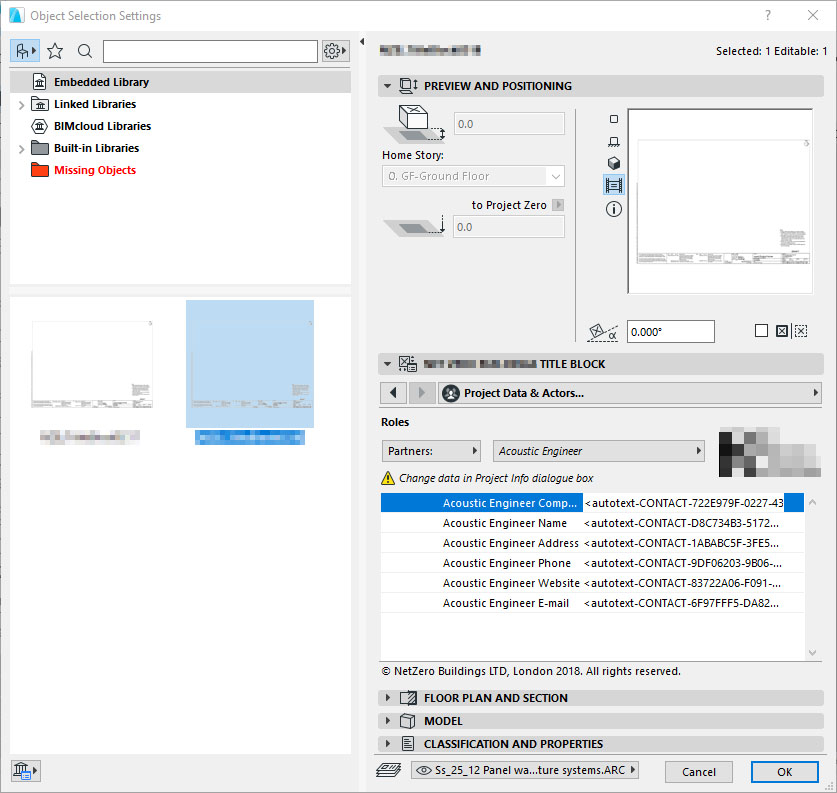Select the preview picture filmstrip icon
Screen dimensions: 837x793
(x=614, y=185)
